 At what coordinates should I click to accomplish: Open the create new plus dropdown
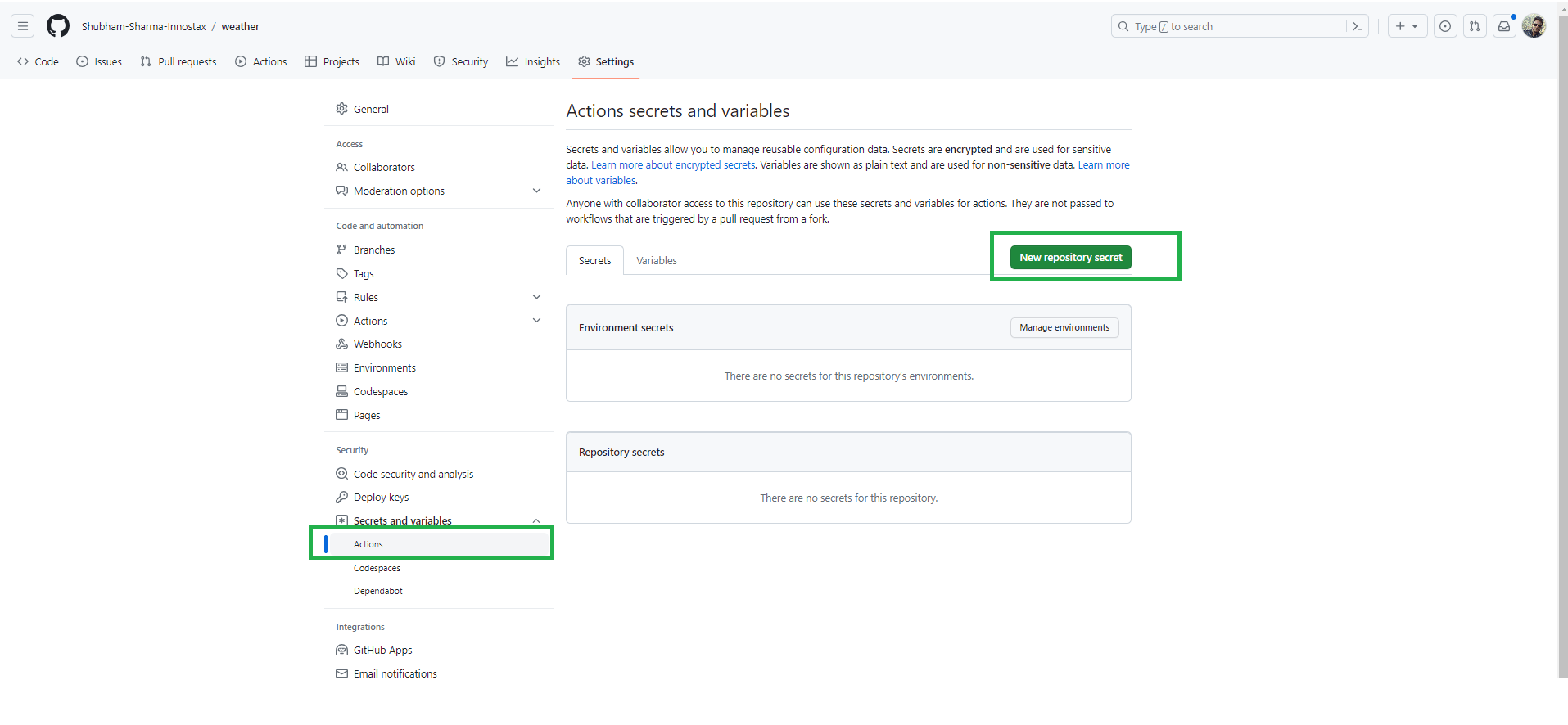click(x=1407, y=26)
